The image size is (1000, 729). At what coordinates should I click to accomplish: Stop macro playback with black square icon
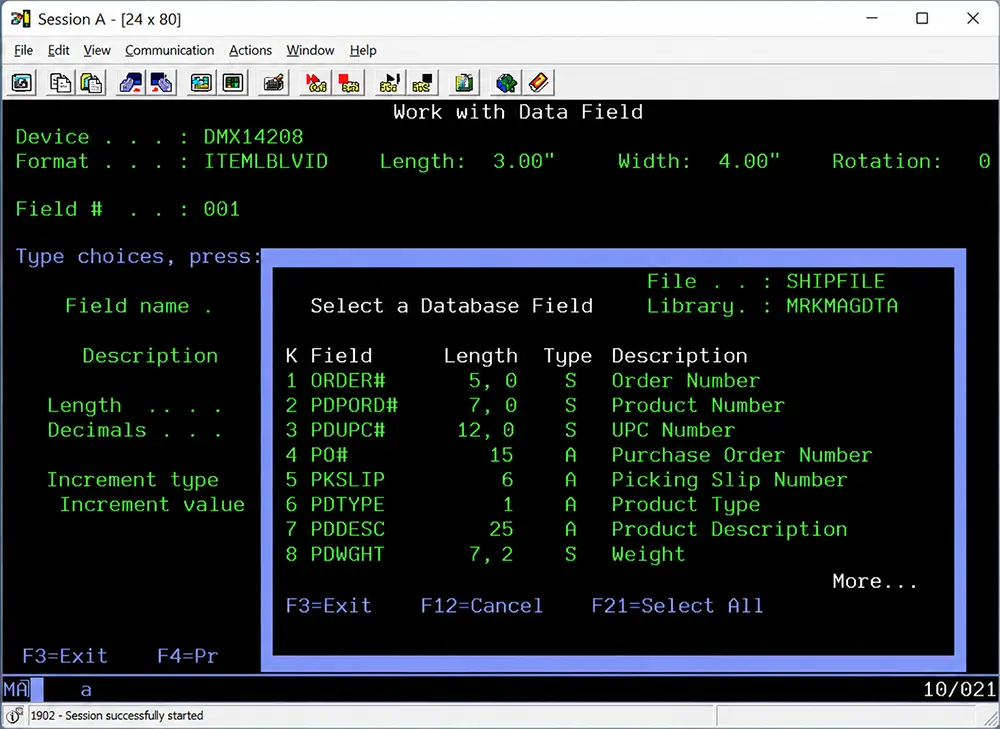[422, 83]
